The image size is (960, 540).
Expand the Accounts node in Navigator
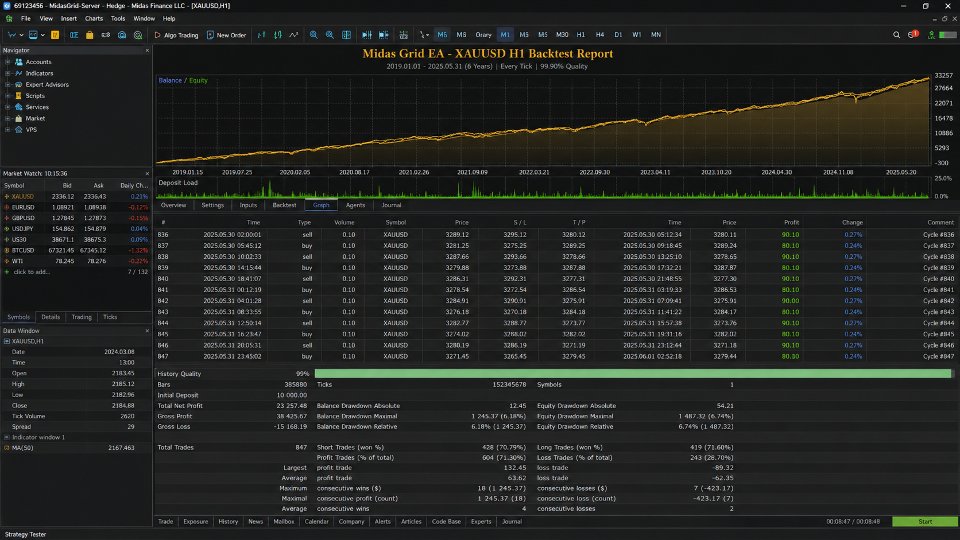click(7, 62)
